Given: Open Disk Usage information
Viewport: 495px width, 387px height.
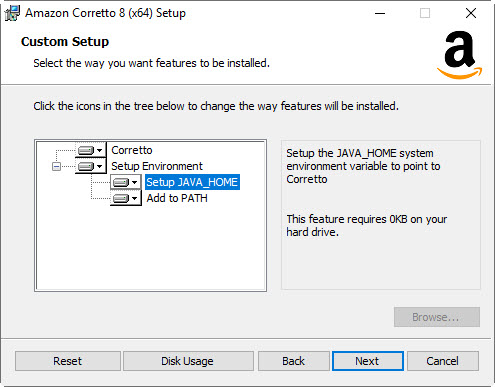Looking at the screenshot, I should tap(188, 361).
